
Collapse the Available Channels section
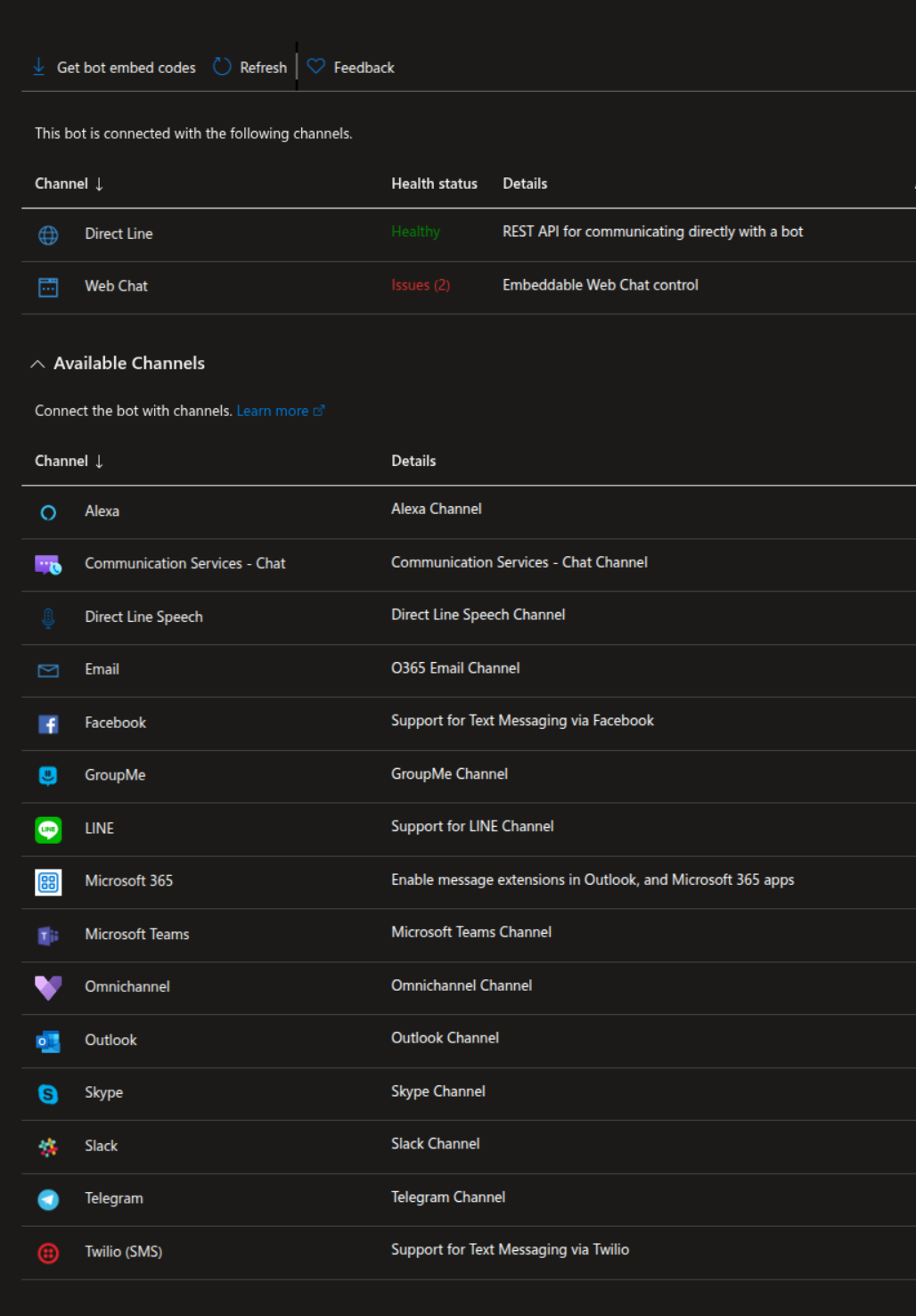pos(37,364)
